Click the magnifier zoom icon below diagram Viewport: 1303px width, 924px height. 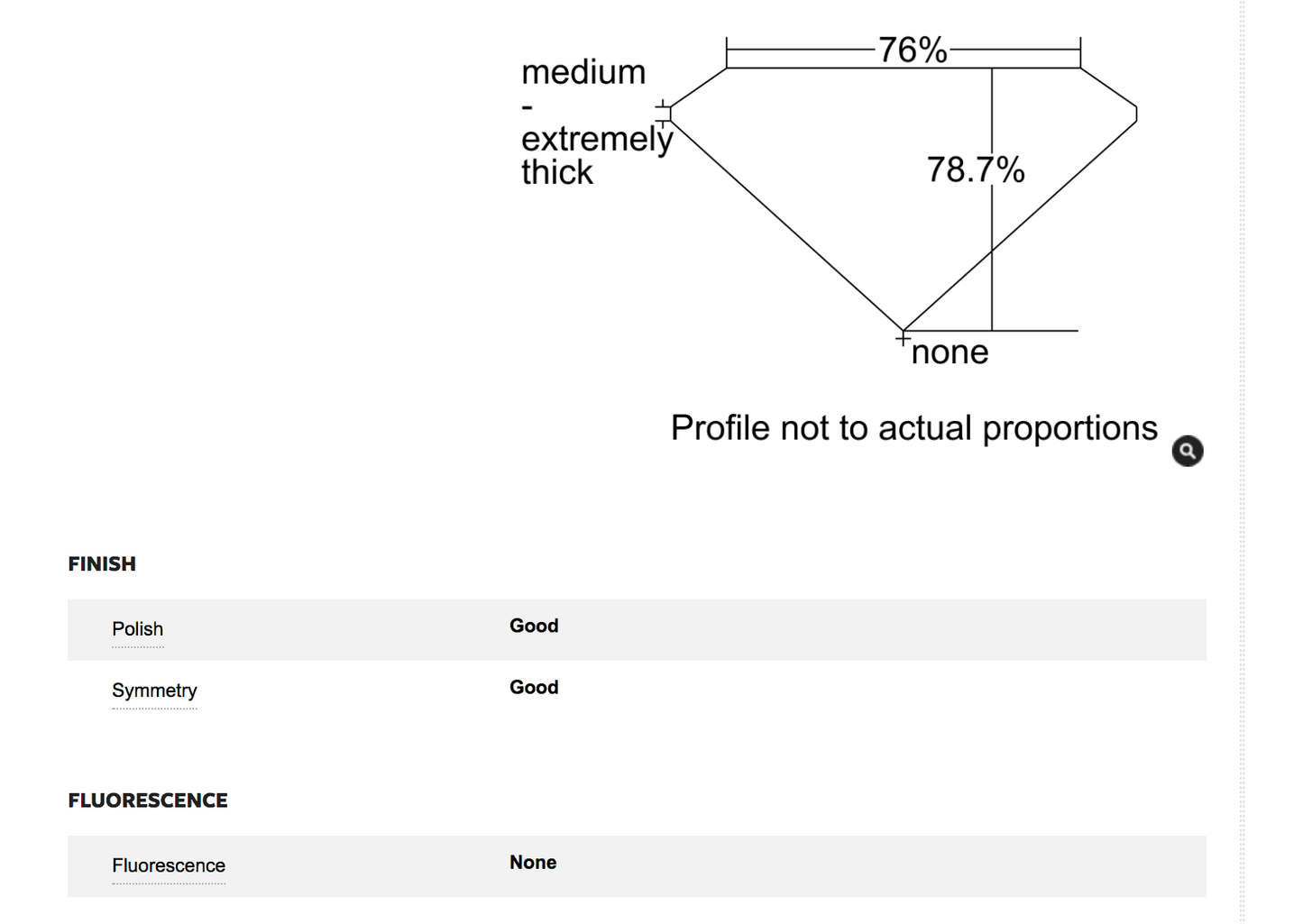pos(1187,451)
